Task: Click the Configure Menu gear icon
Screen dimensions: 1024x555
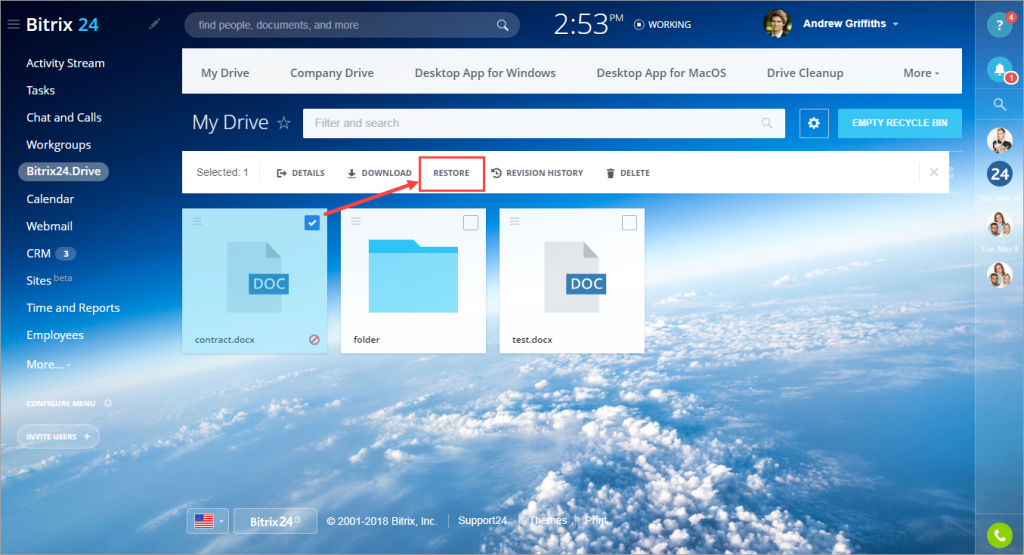Action: pos(108,404)
